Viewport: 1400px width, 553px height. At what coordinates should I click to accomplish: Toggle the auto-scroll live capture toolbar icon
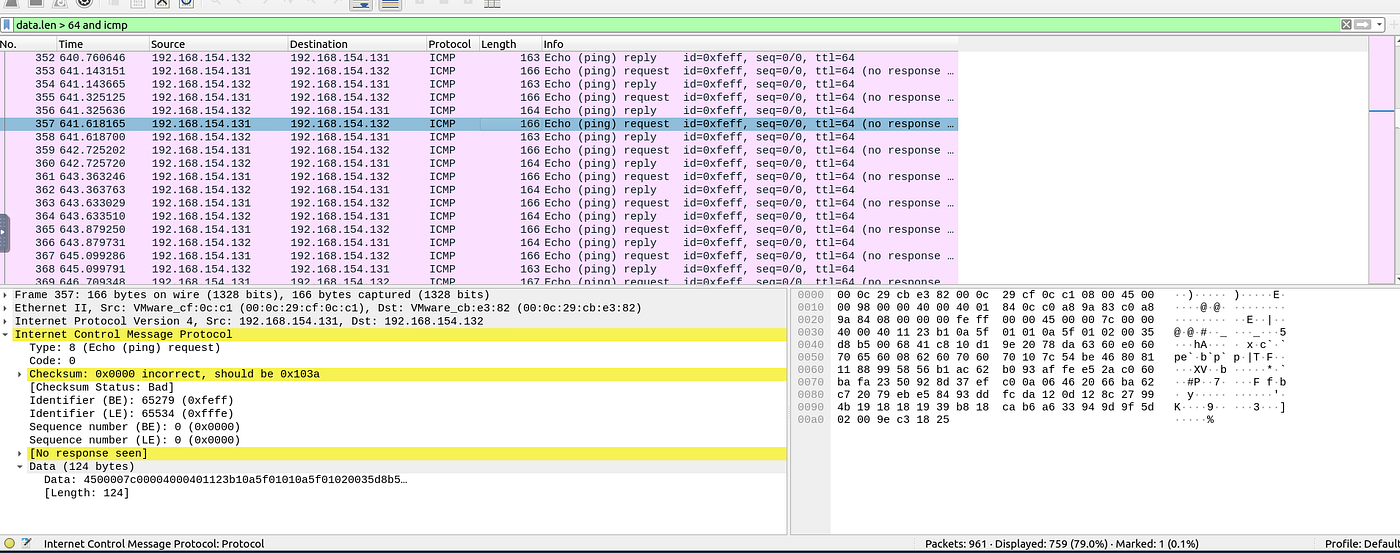pos(362,5)
